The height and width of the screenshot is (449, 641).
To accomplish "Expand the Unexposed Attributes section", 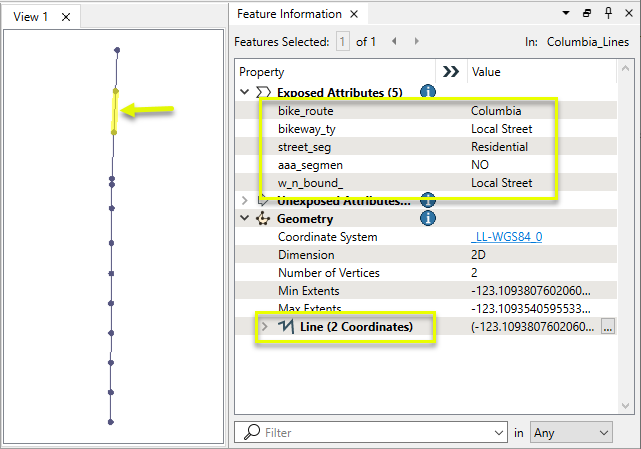I will [x=246, y=201].
